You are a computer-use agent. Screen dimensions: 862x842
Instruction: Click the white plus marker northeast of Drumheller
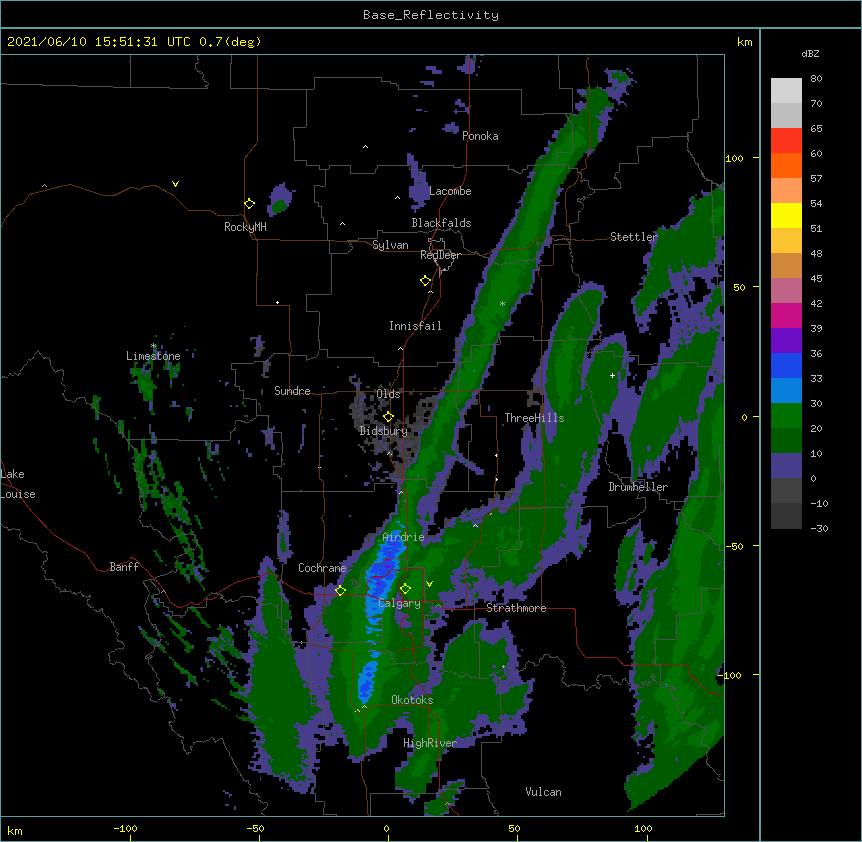[x=612, y=375]
